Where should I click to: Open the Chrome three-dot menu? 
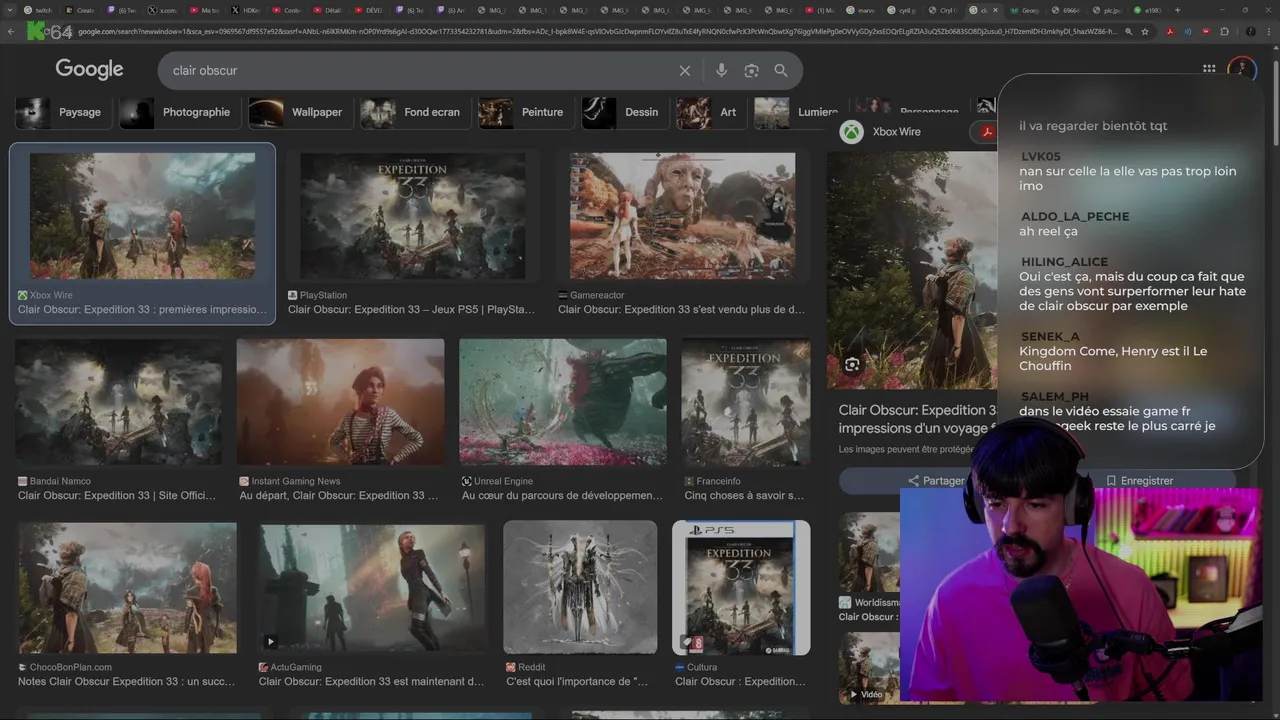point(1269,32)
